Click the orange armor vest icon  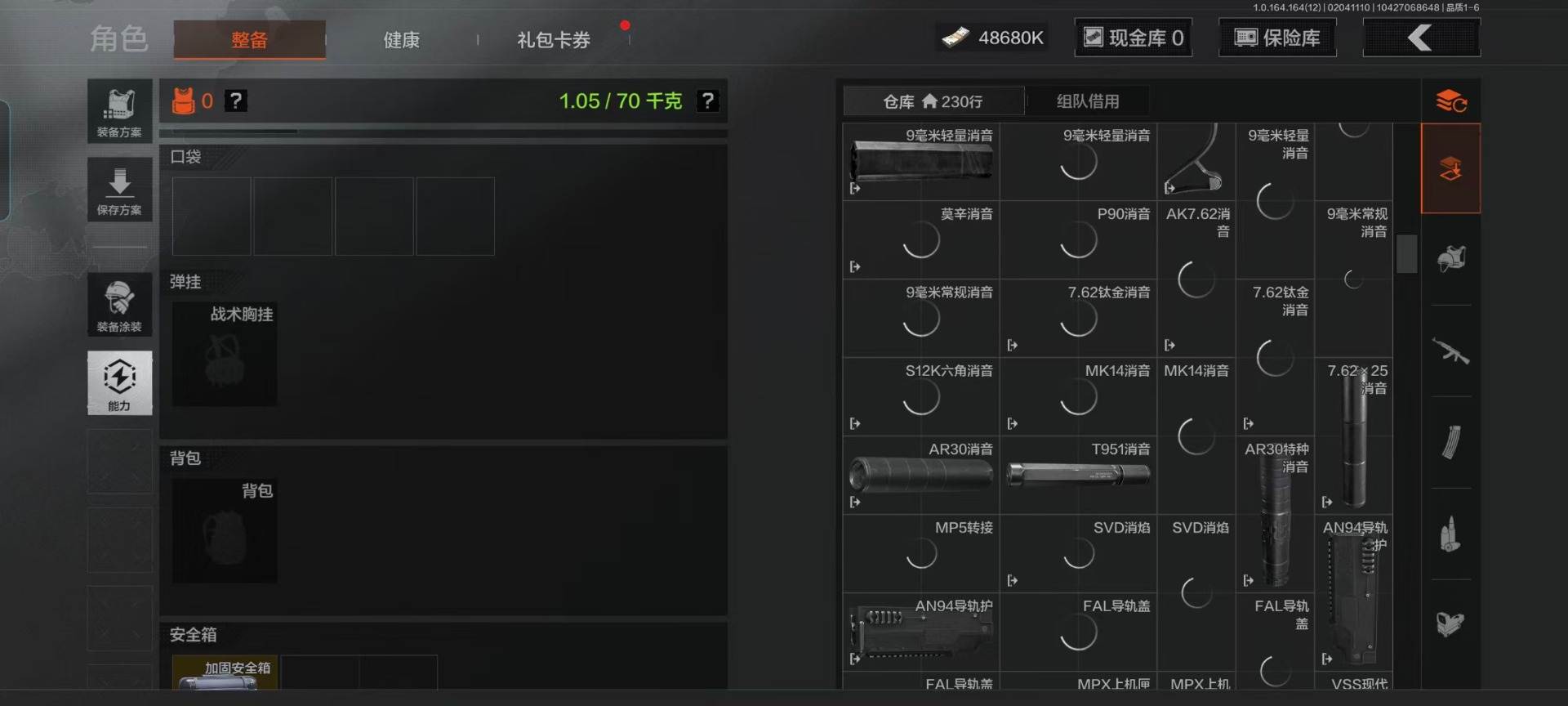pyautogui.click(x=184, y=101)
